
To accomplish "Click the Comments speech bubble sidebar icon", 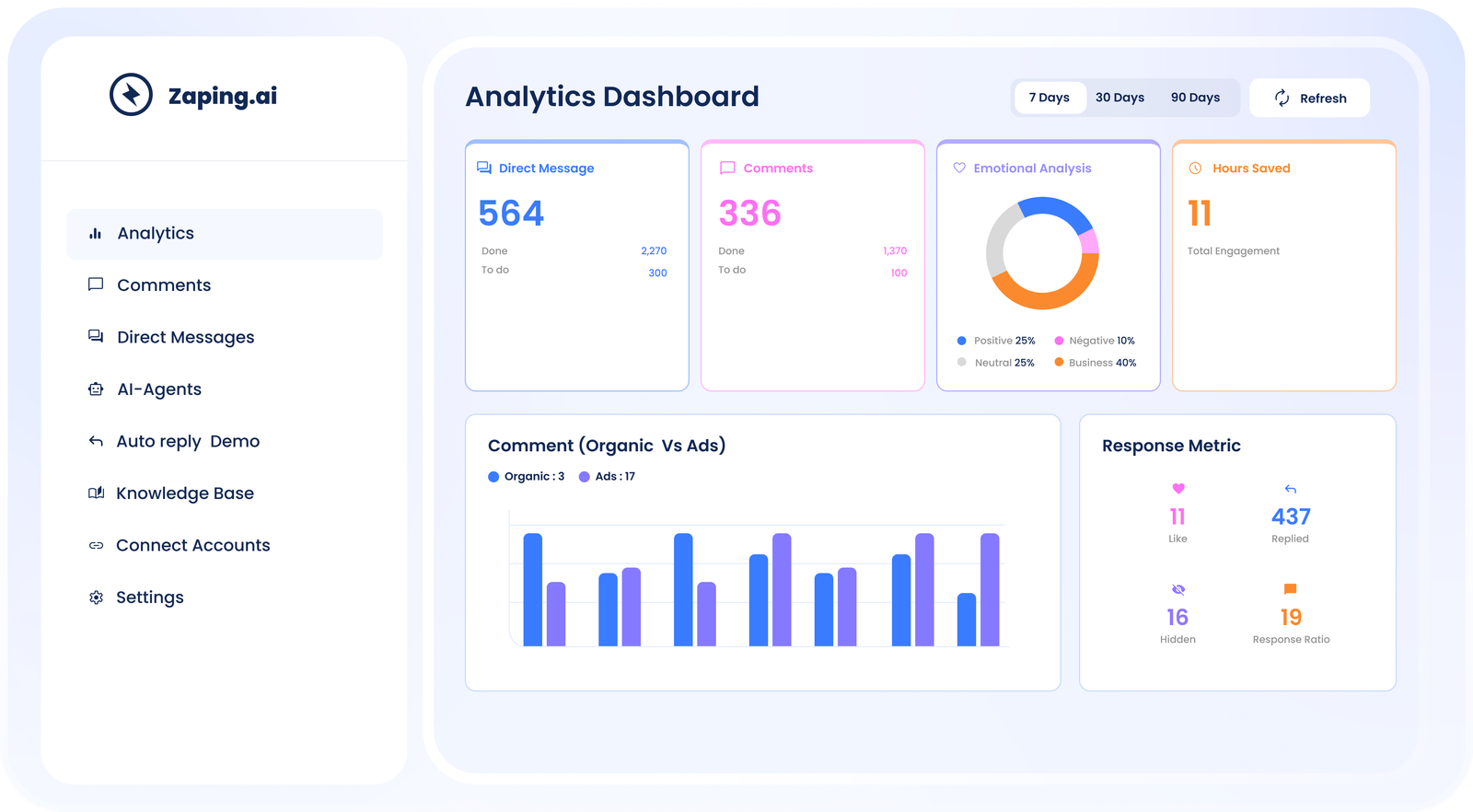I will [x=95, y=284].
